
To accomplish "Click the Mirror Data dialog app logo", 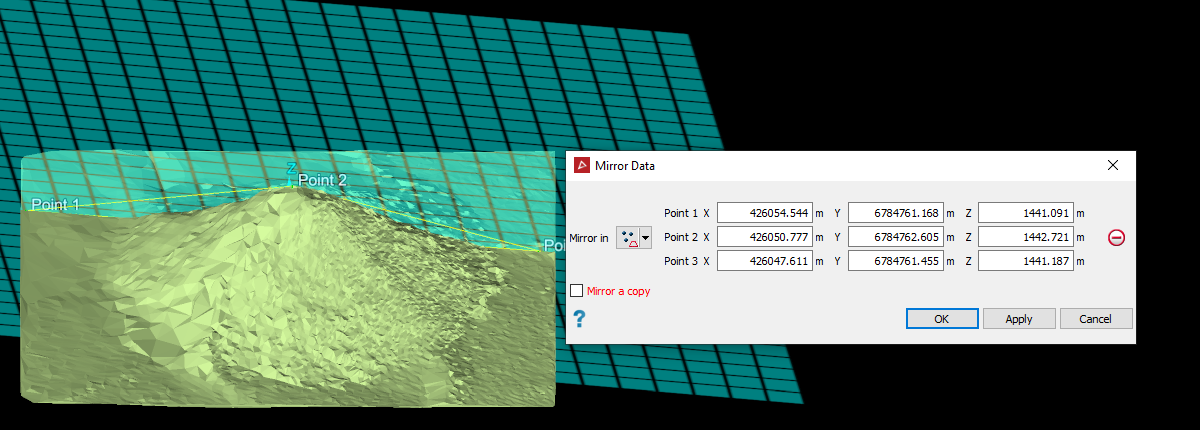I will 581,165.
